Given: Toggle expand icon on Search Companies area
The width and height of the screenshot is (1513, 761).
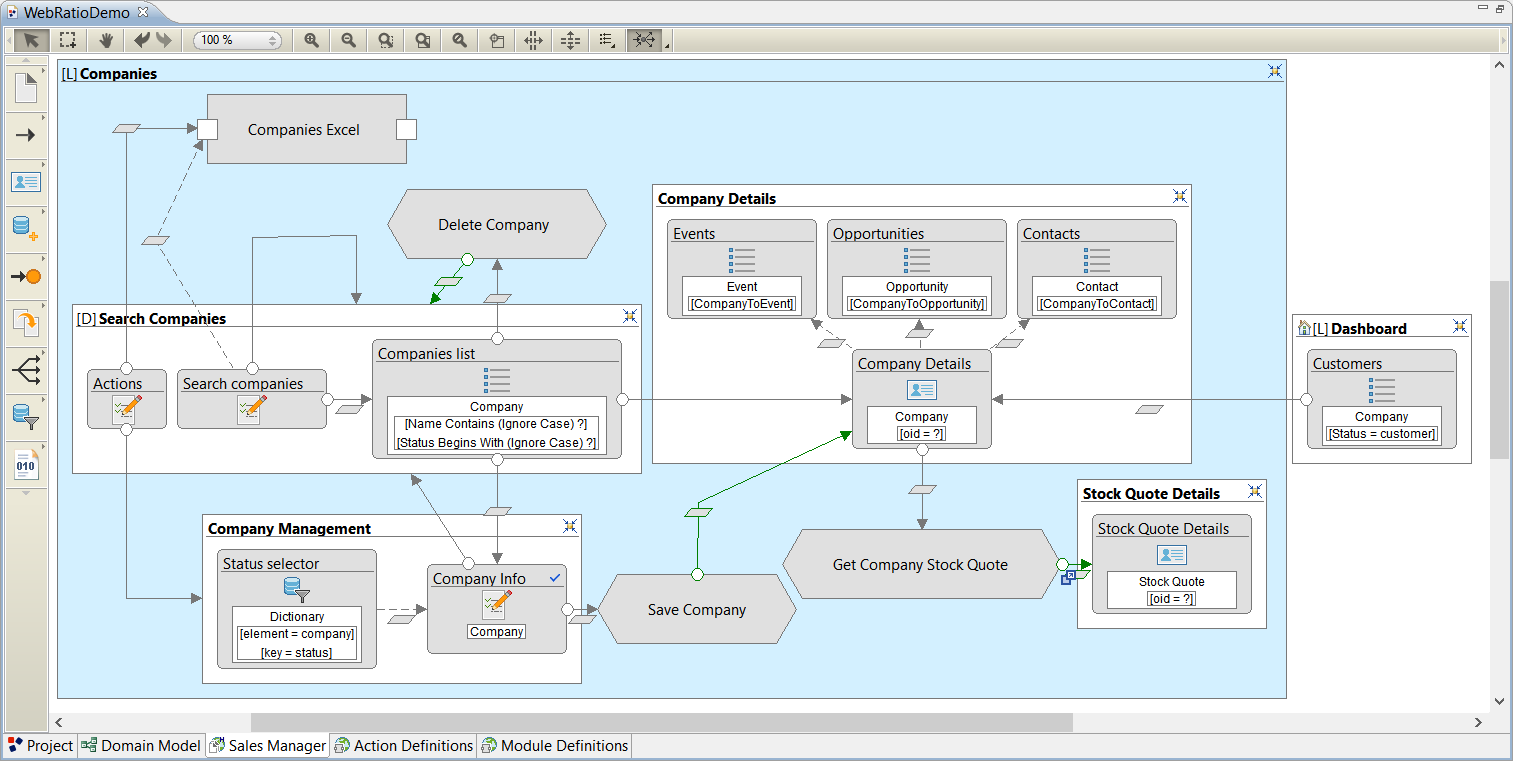Looking at the screenshot, I should pyautogui.click(x=630, y=317).
